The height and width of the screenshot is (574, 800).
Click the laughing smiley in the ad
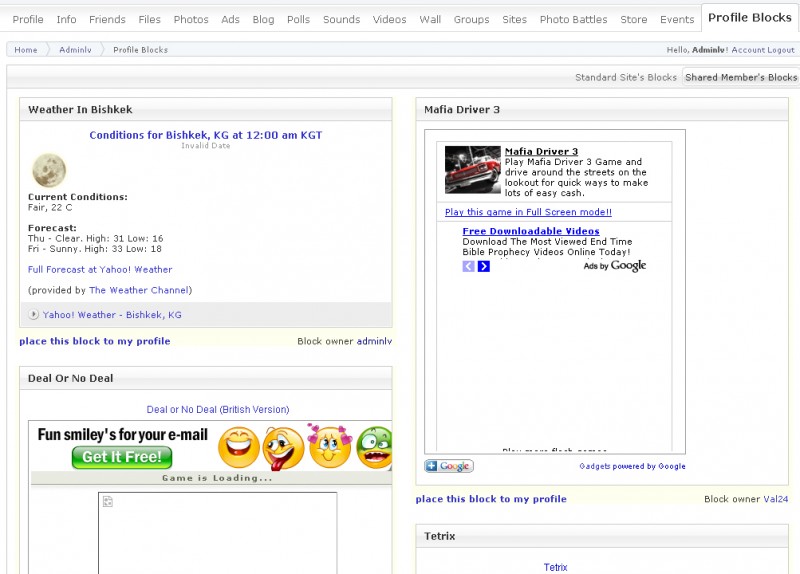click(x=239, y=447)
